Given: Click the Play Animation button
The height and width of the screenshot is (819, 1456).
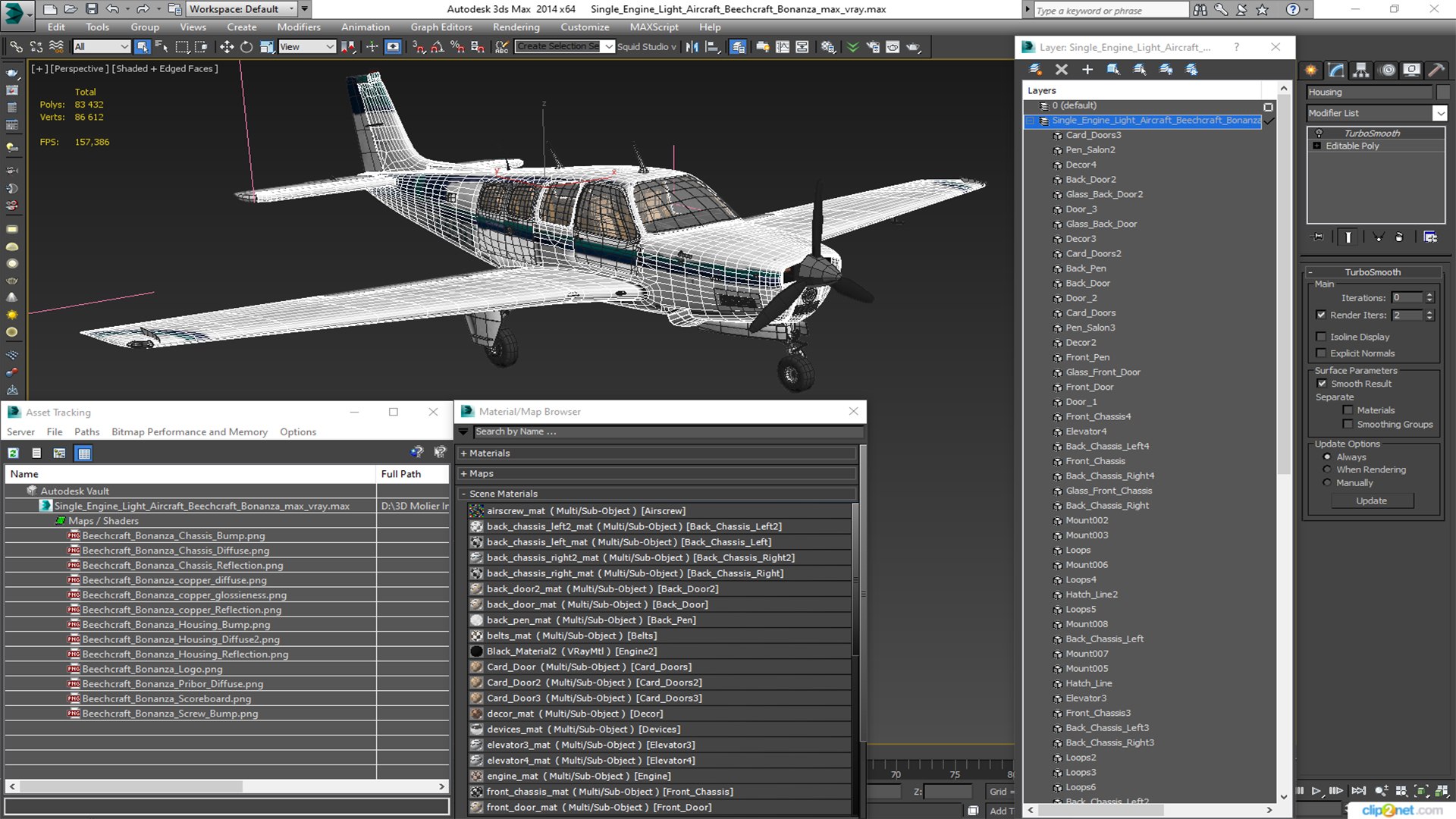Looking at the screenshot, I should [1317, 791].
